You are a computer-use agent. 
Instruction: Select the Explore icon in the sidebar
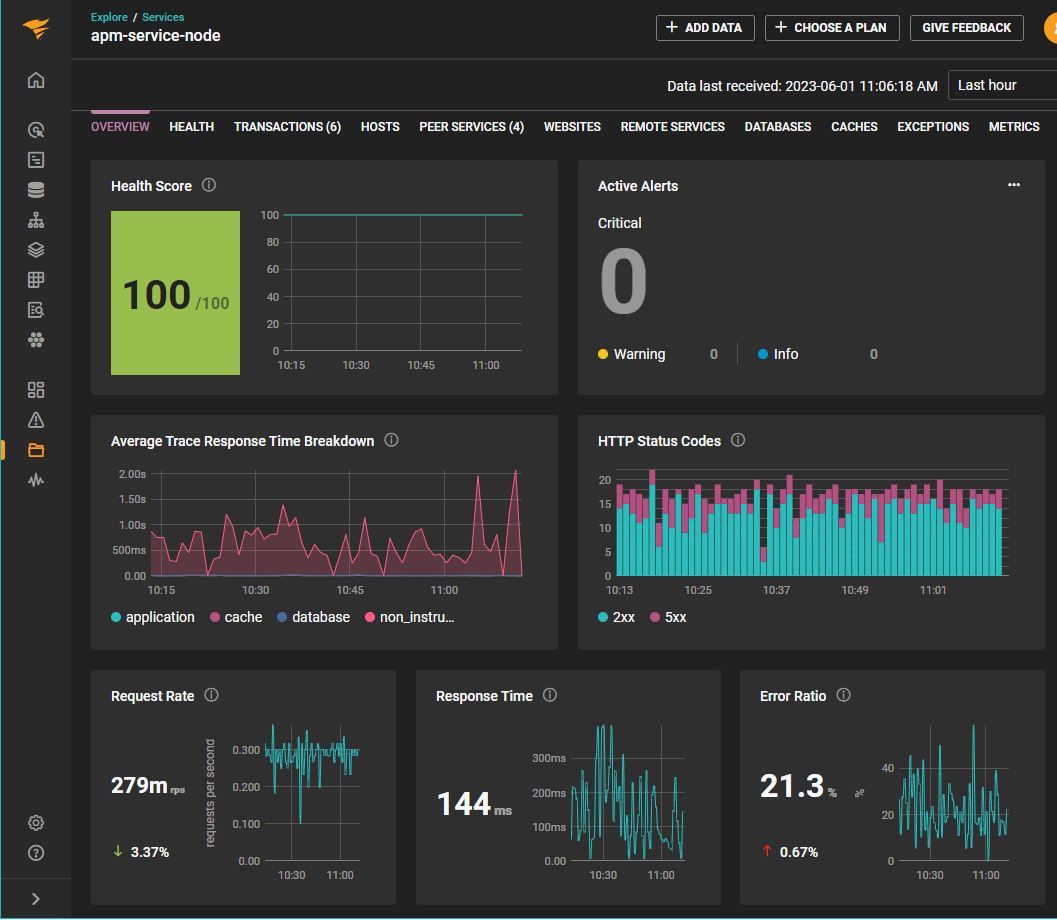click(36, 129)
